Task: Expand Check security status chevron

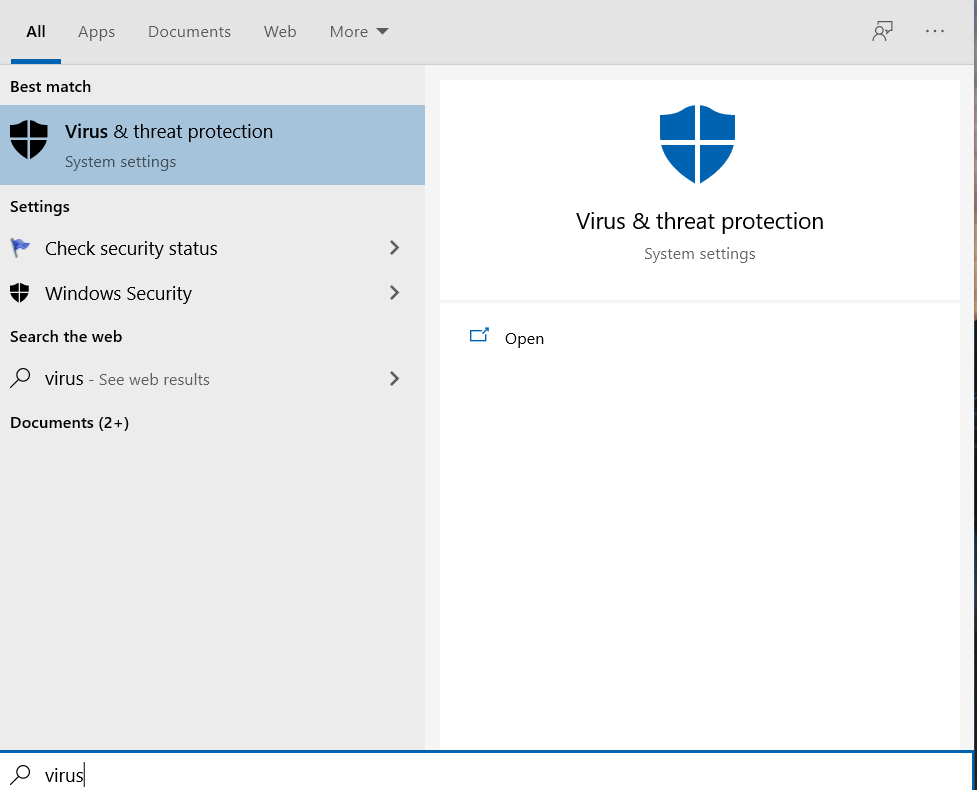Action: click(394, 248)
